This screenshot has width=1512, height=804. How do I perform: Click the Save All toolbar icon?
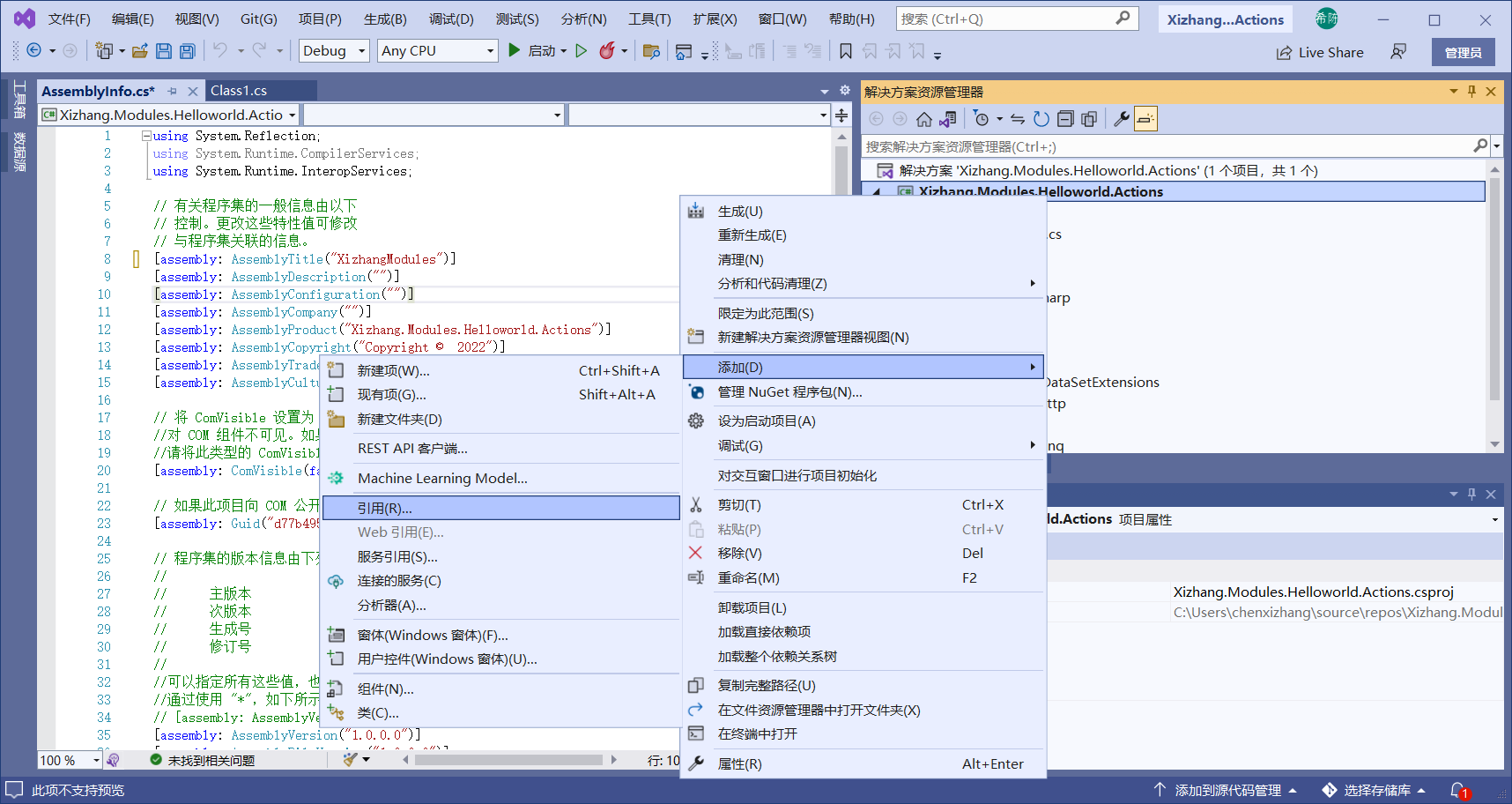coord(188,51)
